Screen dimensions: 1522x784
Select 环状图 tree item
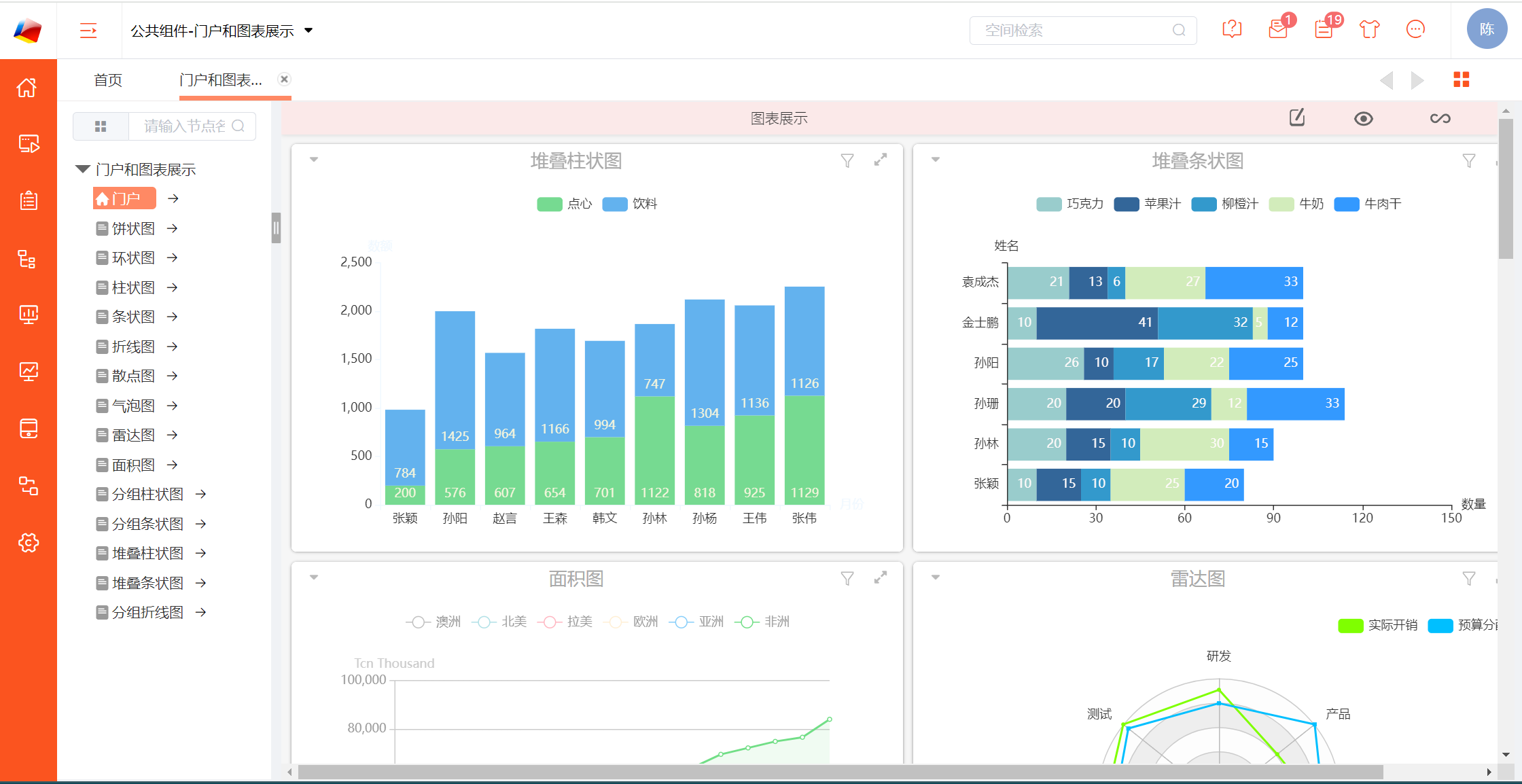tap(126, 258)
